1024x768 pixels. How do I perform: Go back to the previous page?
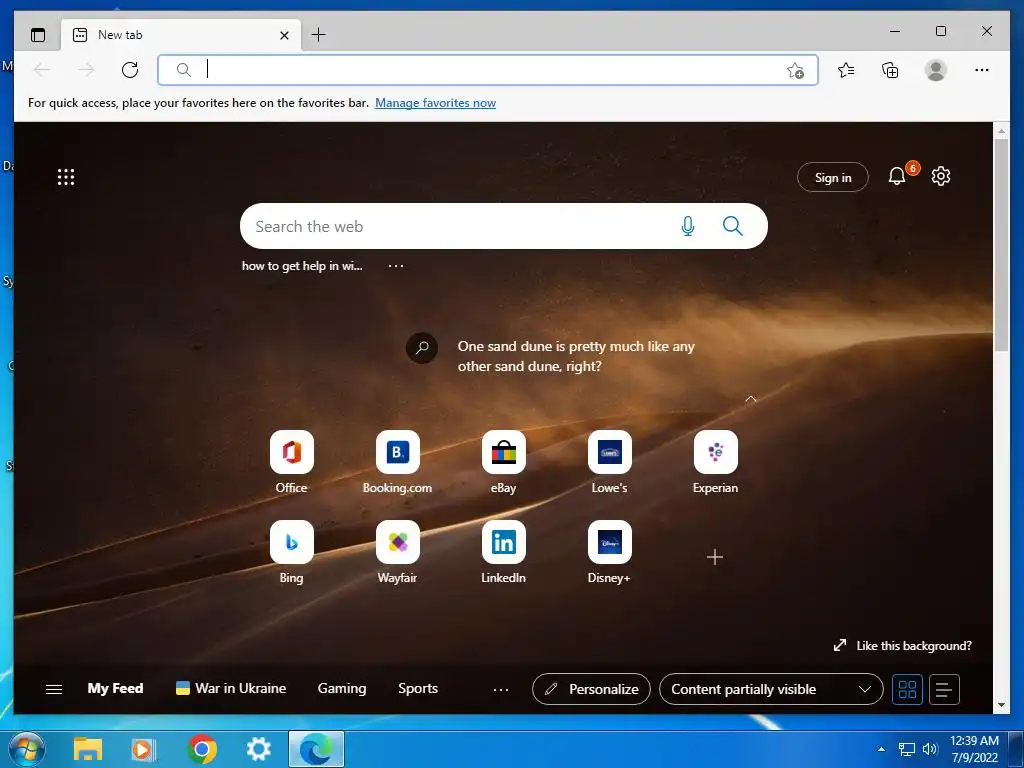pyautogui.click(x=42, y=70)
